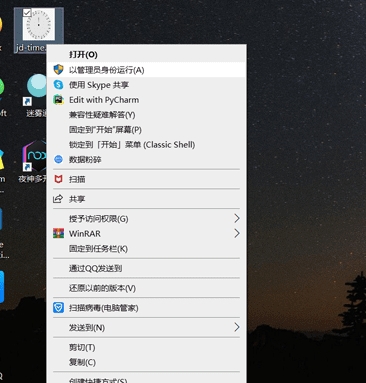Choose 锁定到「开始」菜单 (Classic Shell)
The height and width of the screenshot is (383, 366).
click(147, 145)
